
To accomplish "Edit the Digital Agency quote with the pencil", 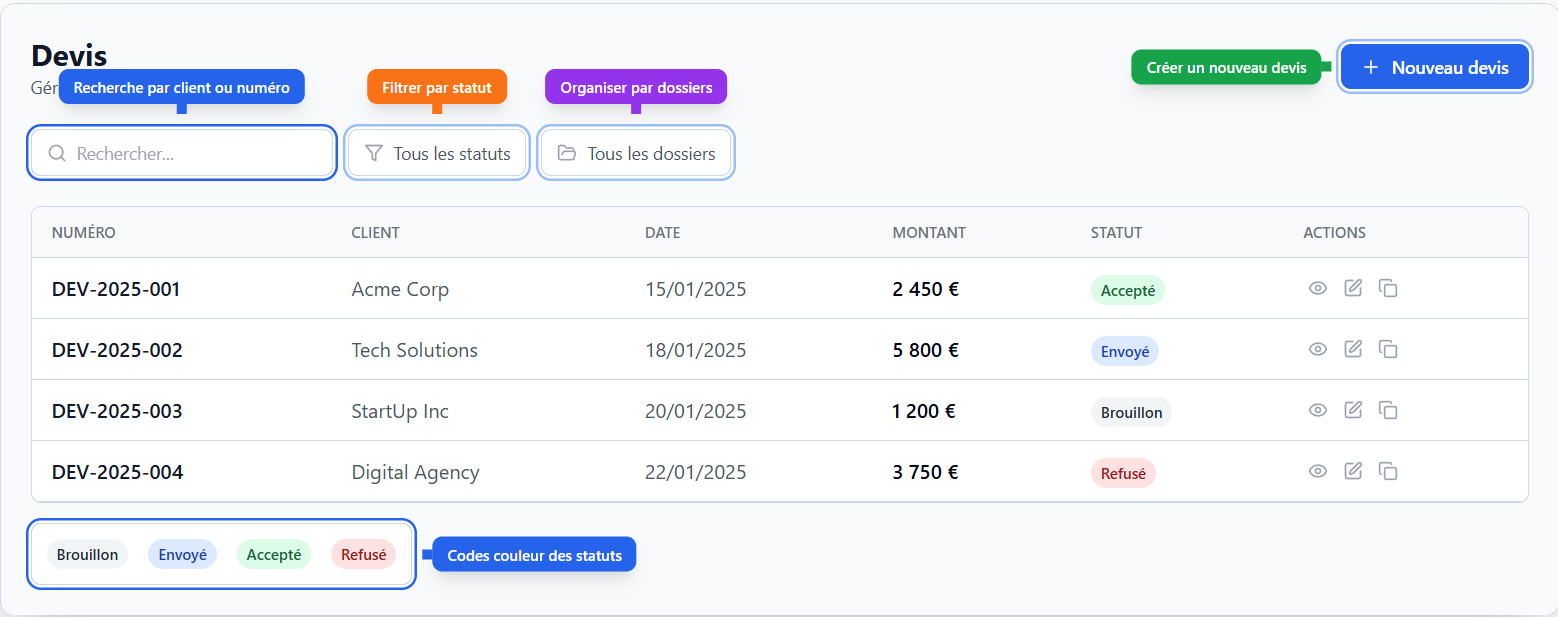I will coord(1353,471).
